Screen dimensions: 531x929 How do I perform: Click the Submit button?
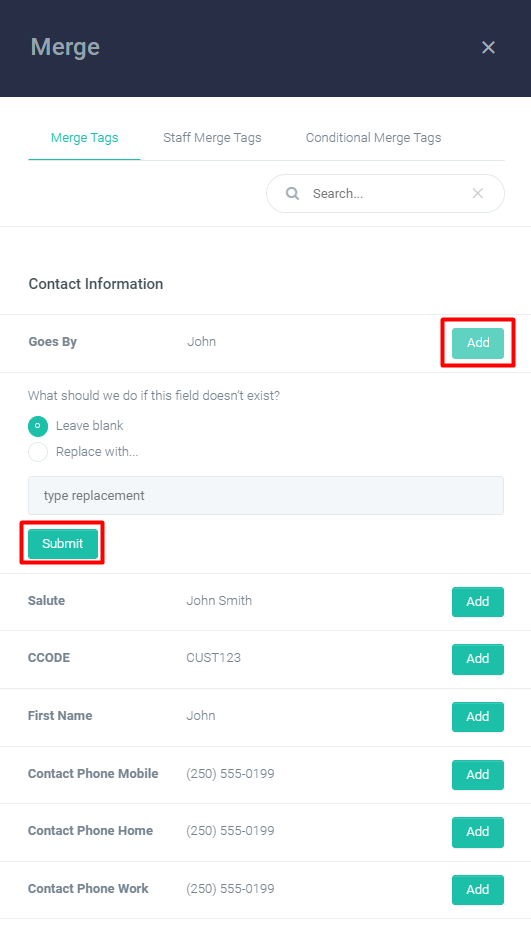tap(63, 544)
